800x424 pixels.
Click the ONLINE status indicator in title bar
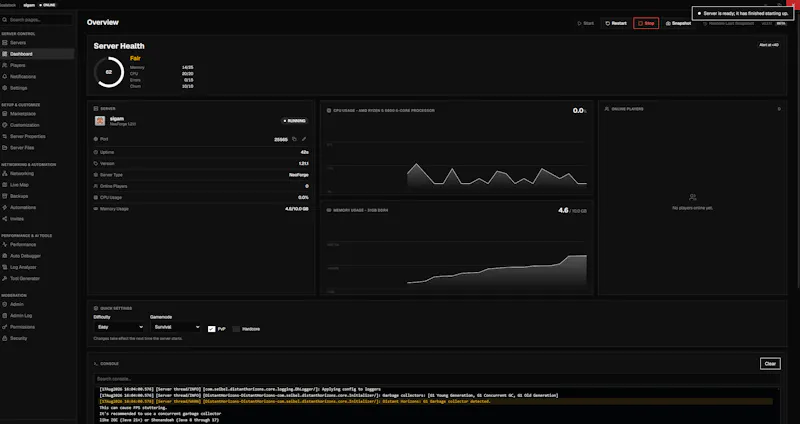[48, 5]
